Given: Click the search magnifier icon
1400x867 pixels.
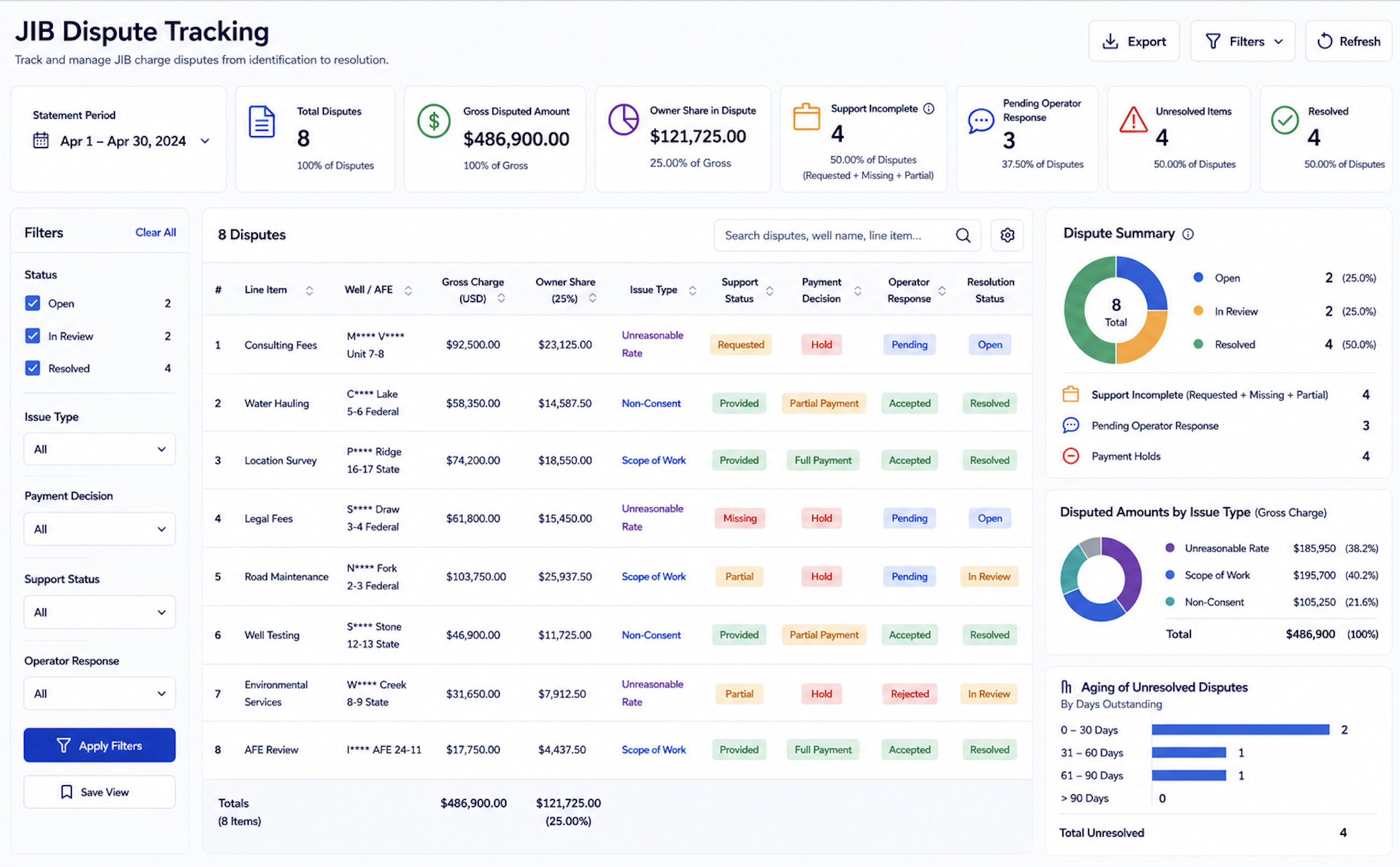Looking at the screenshot, I should tap(963, 235).
